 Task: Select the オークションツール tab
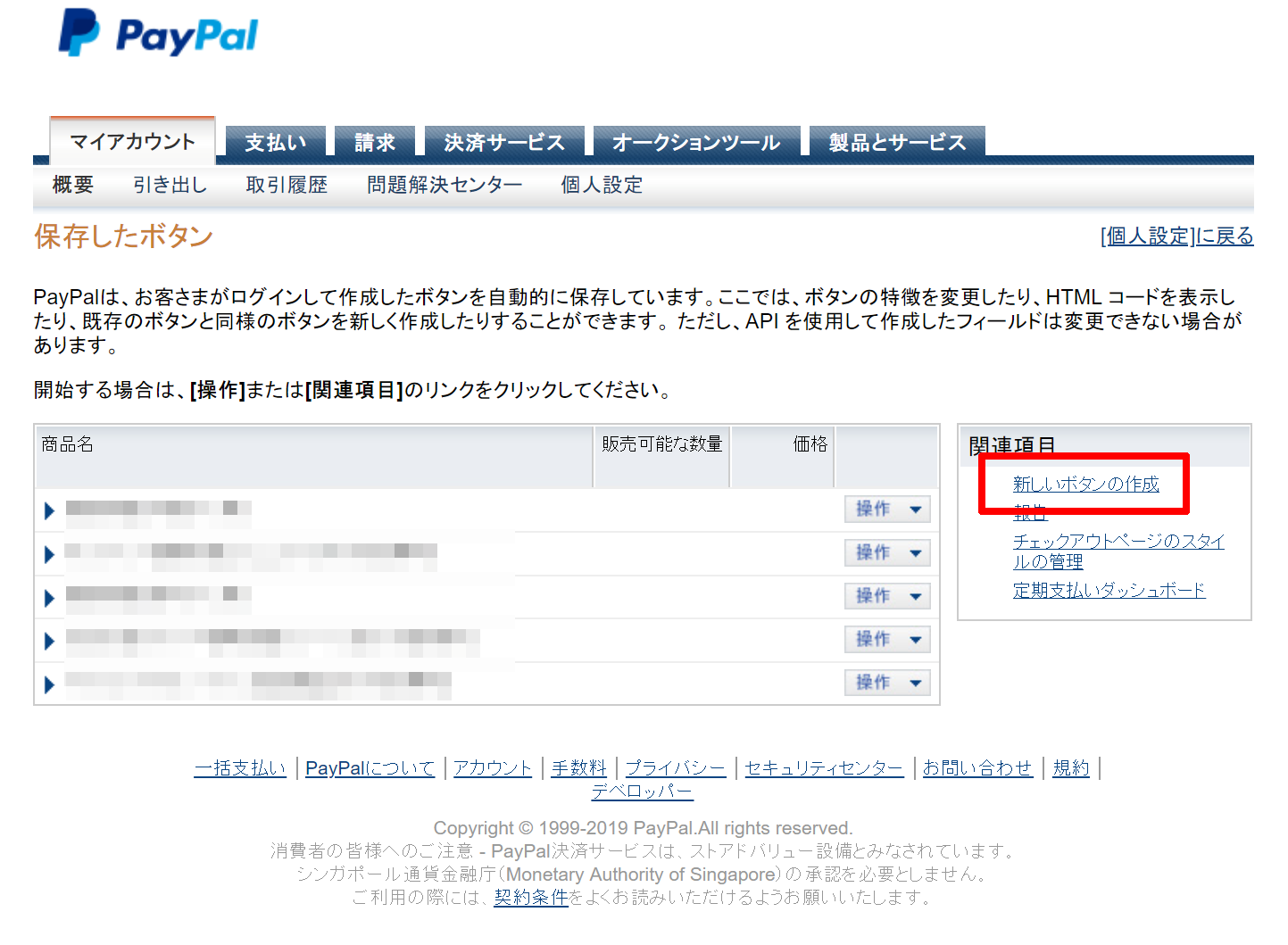[696, 143]
